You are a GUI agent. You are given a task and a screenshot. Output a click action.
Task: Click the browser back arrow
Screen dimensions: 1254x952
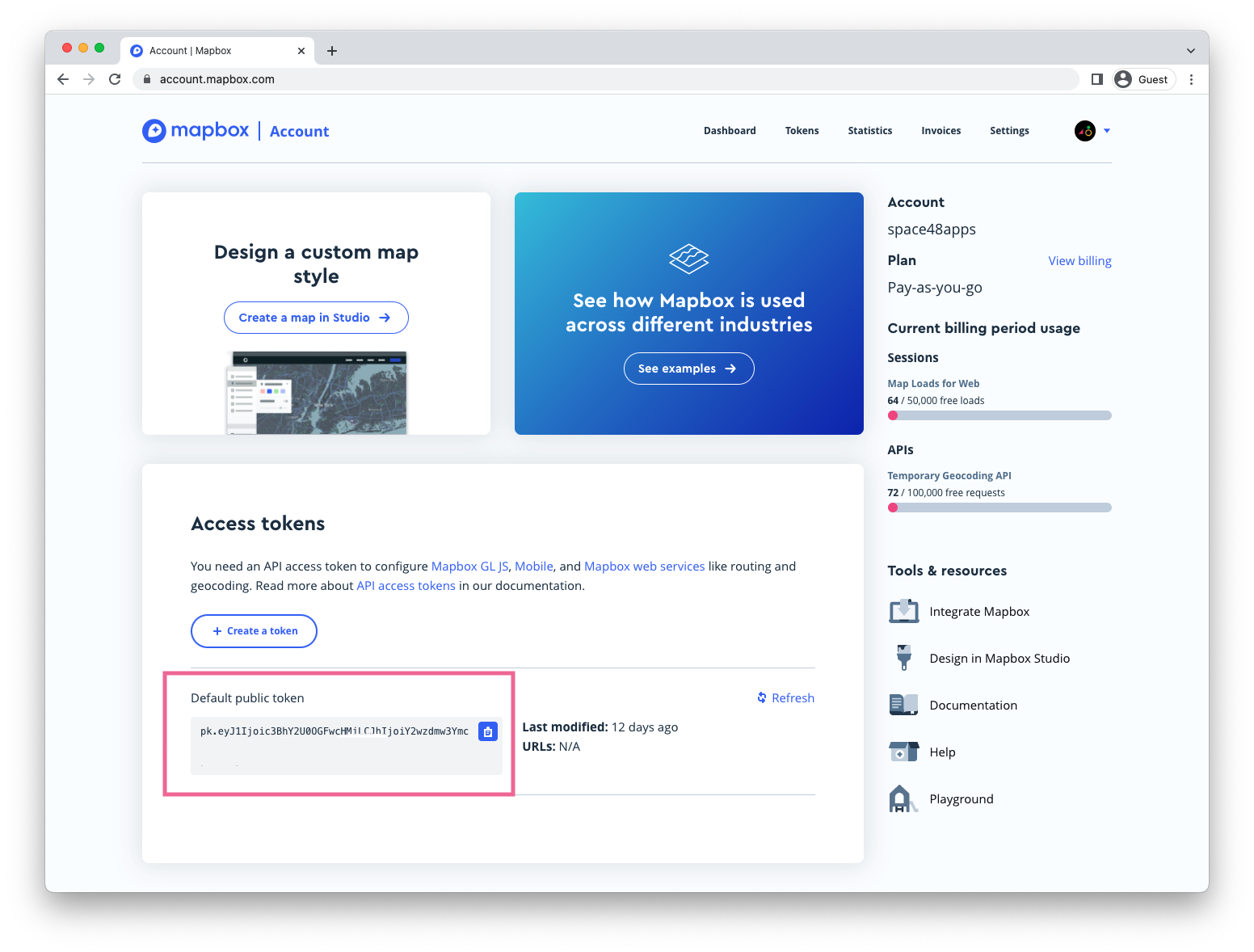pos(63,79)
